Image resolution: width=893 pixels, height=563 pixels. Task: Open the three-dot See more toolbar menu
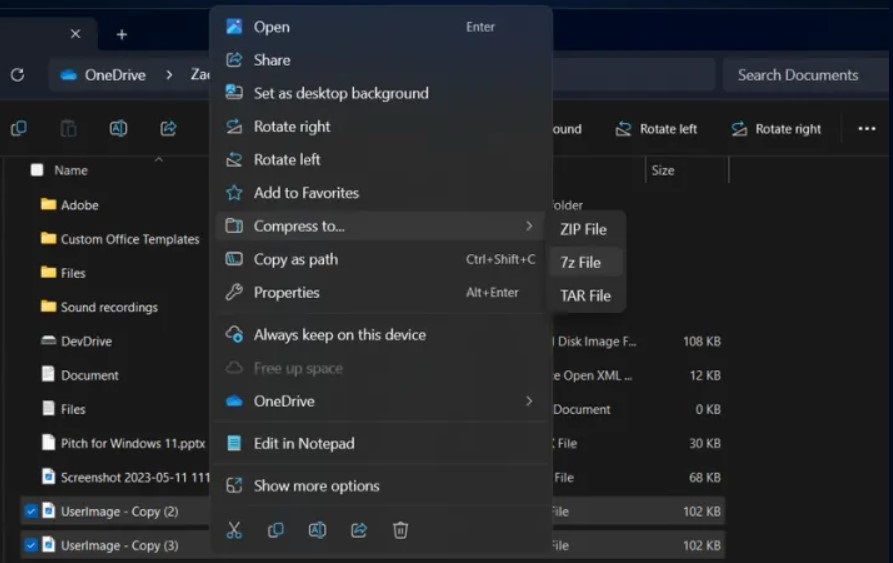pyautogui.click(x=867, y=129)
